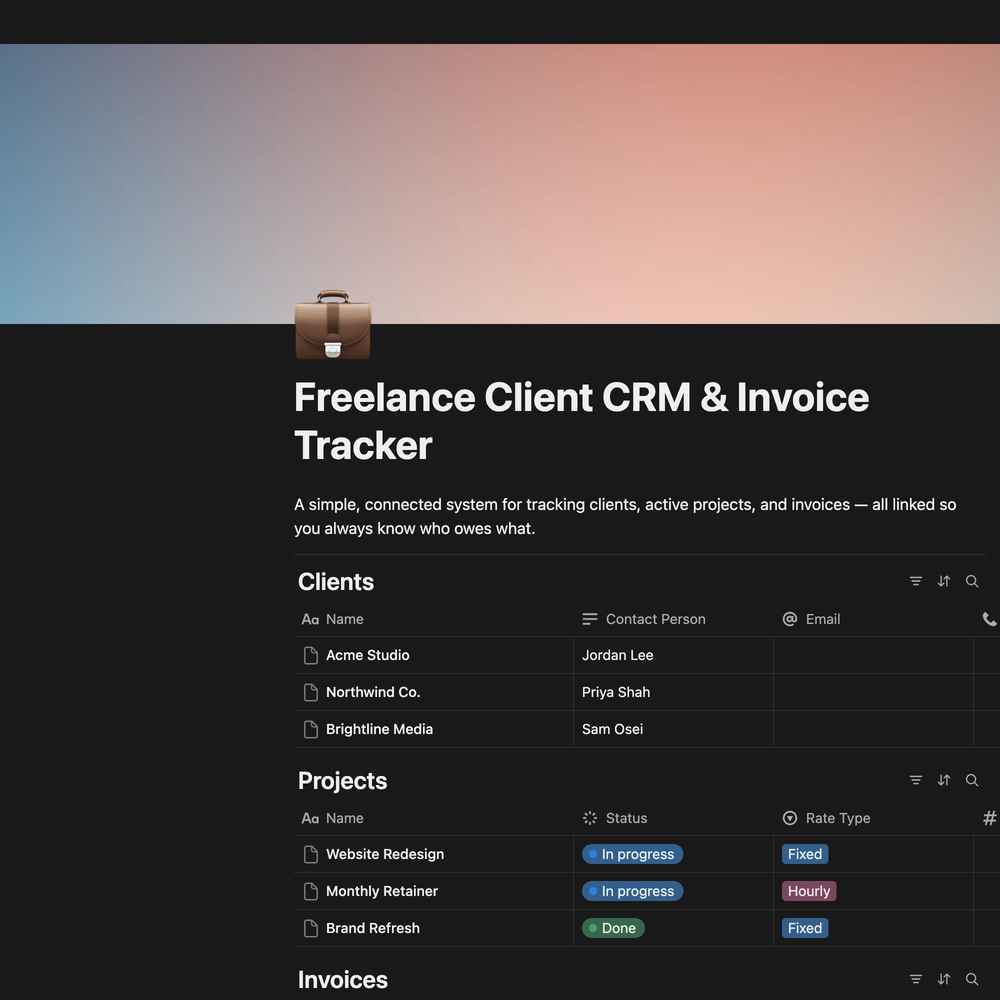Click empty Email cell for Northwind Co.
This screenshot has height=1000, width=1000.
pos(874,692)
